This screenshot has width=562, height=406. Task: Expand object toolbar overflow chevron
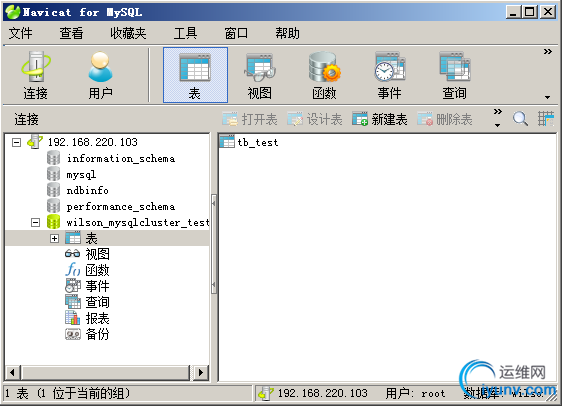click(x=497, y=111)
